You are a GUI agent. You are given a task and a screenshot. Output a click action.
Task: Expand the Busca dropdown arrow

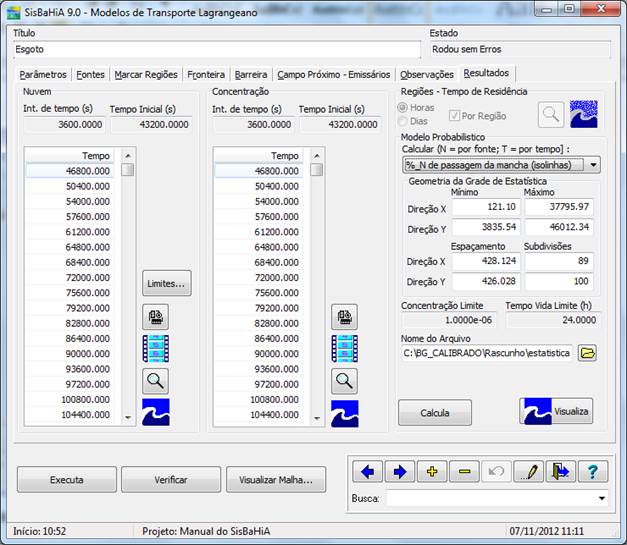coord(601,499)
